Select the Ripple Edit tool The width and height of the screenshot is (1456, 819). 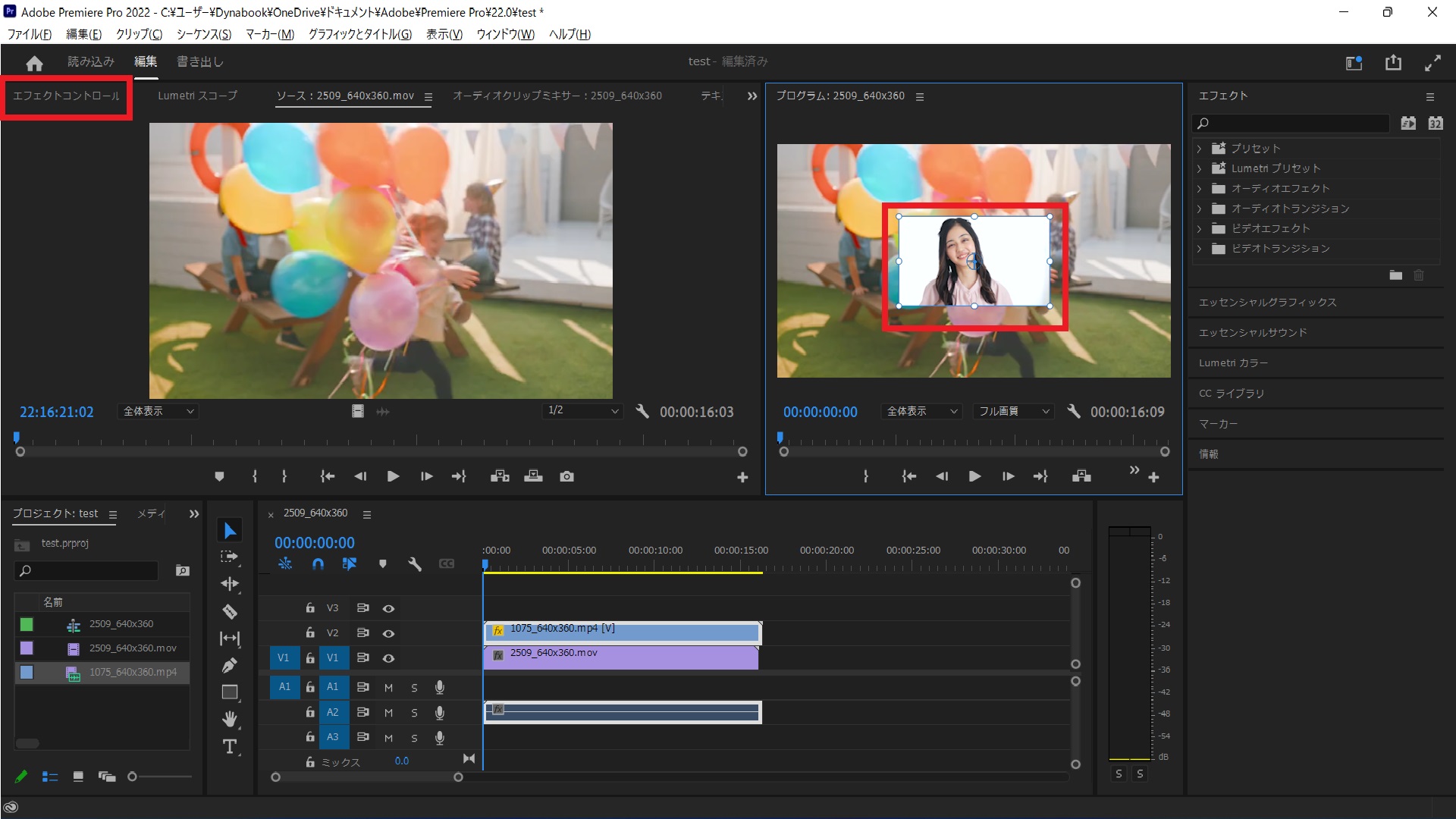[230, 584]
